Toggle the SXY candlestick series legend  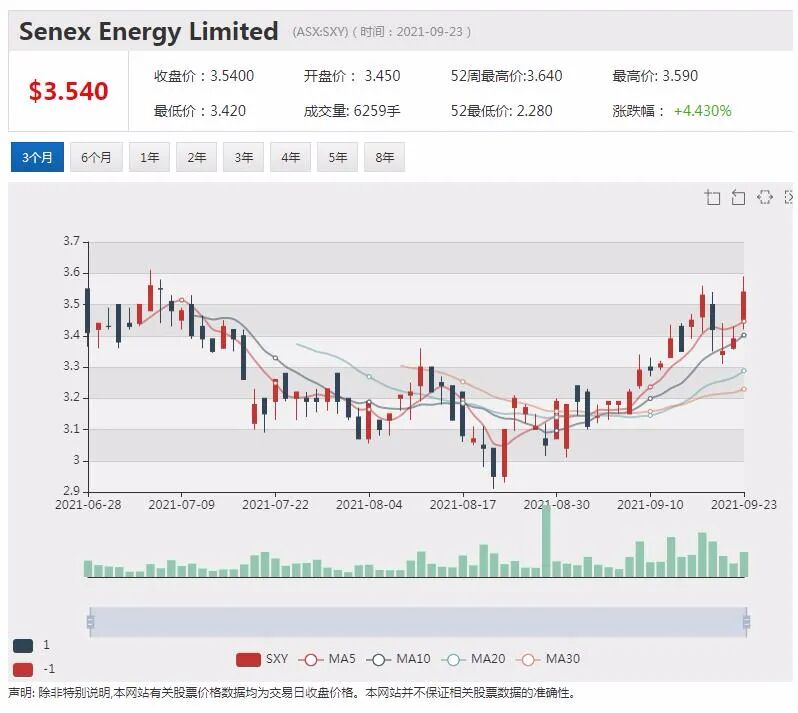(262, 659)
